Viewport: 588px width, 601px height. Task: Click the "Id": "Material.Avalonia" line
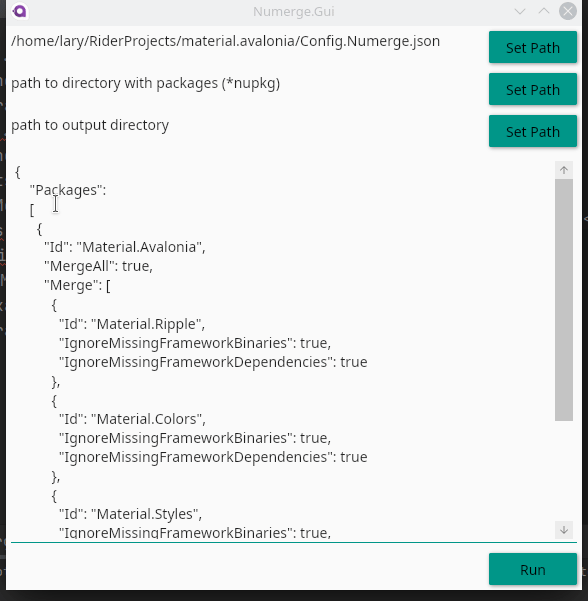tap(125, 247)
